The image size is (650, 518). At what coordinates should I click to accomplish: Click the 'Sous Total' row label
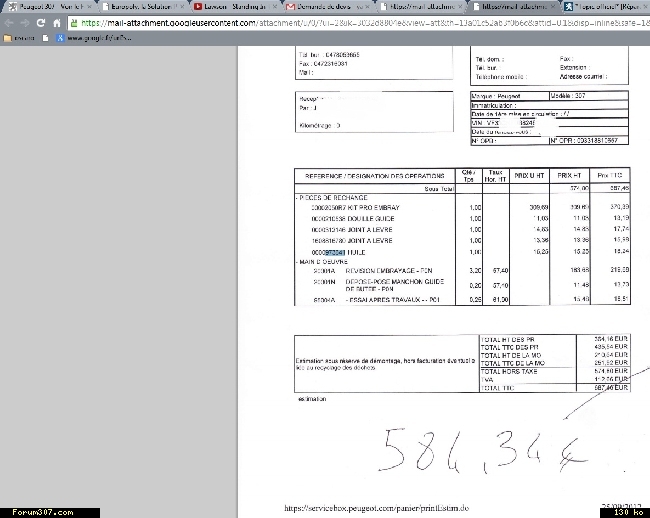coord(439,189)
